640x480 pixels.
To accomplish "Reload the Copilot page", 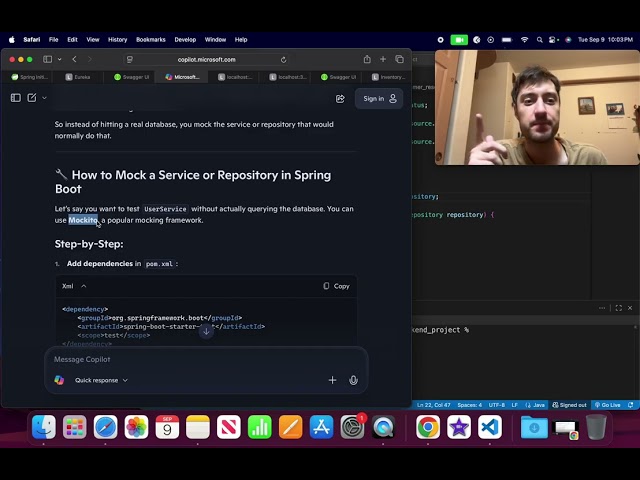I will 283,60.
